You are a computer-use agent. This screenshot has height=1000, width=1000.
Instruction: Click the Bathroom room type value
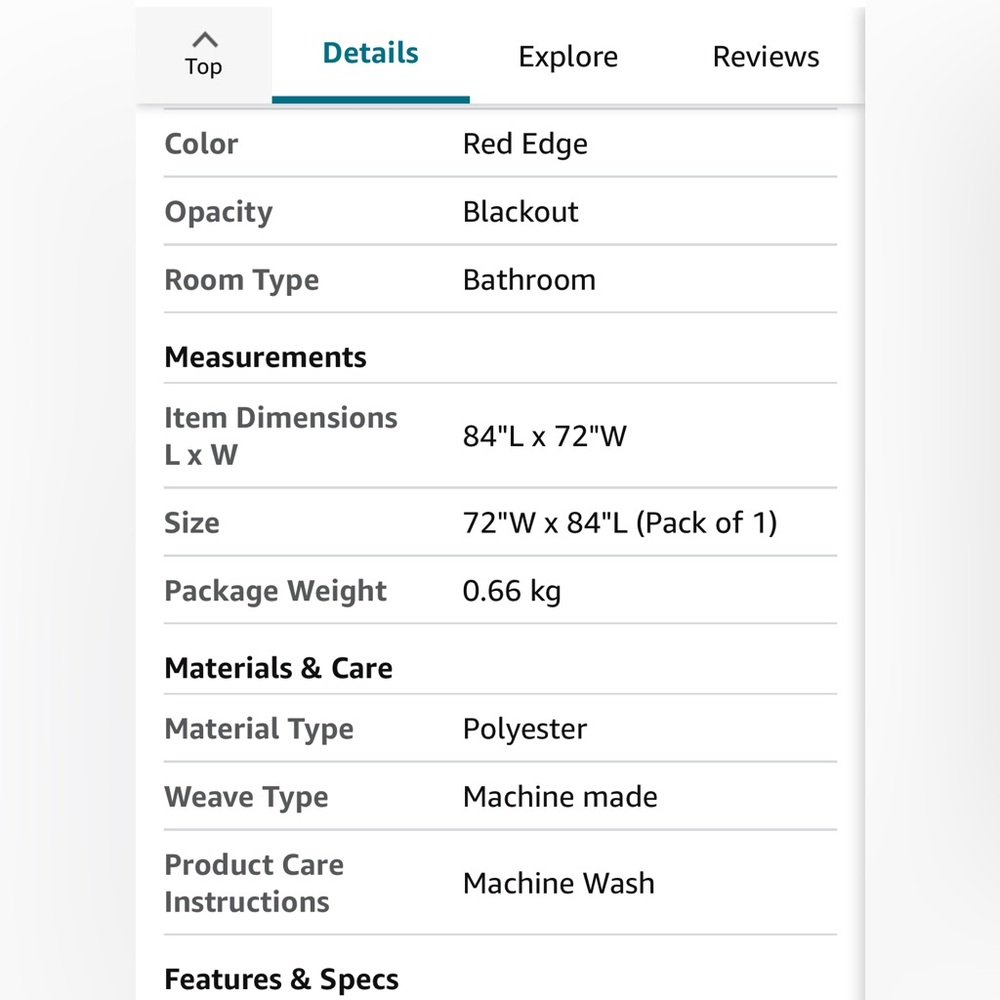(529, 280)
